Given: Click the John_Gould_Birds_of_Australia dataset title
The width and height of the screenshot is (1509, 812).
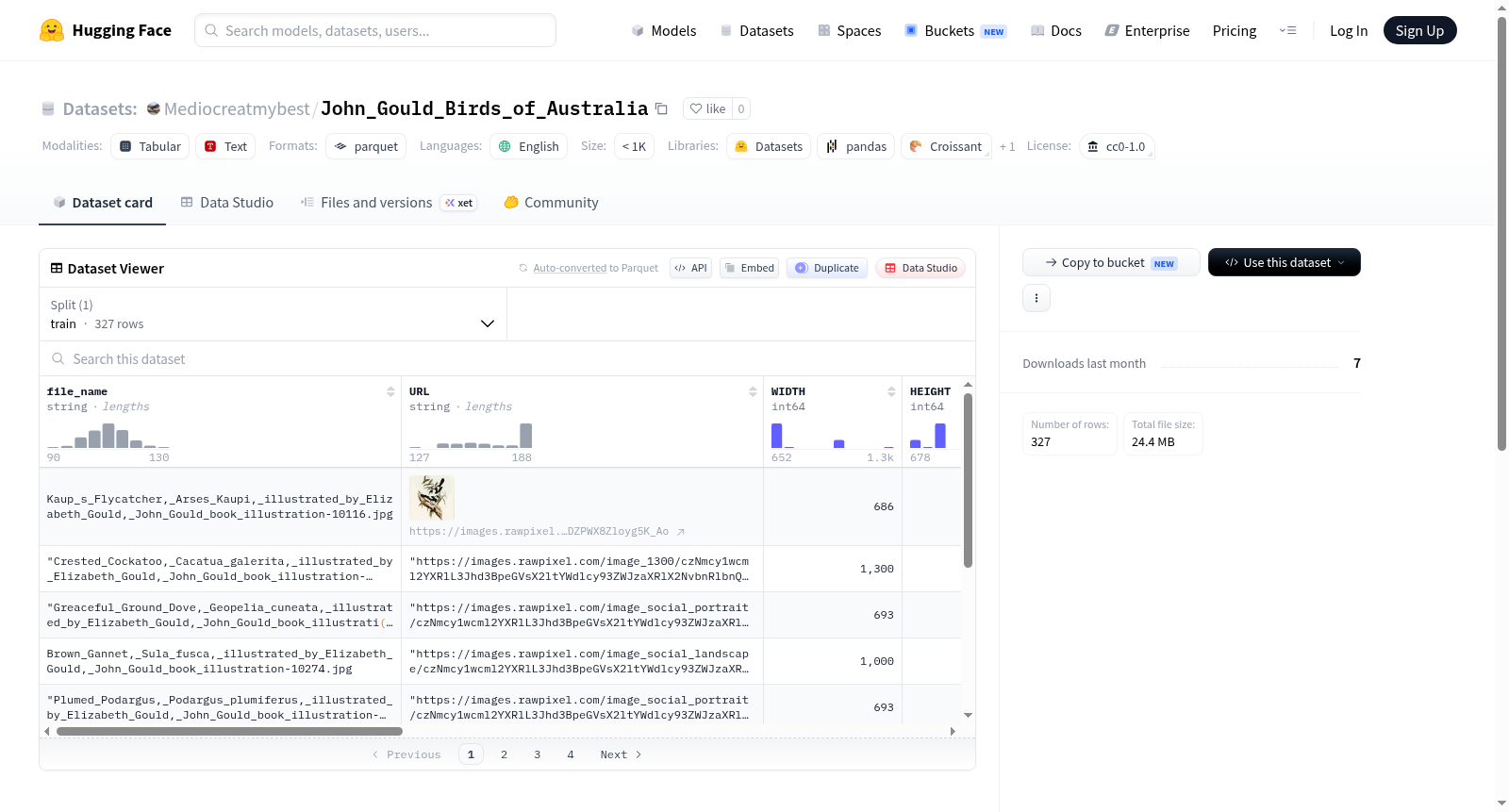Looking at the screenshot, I should coord(485,108).
